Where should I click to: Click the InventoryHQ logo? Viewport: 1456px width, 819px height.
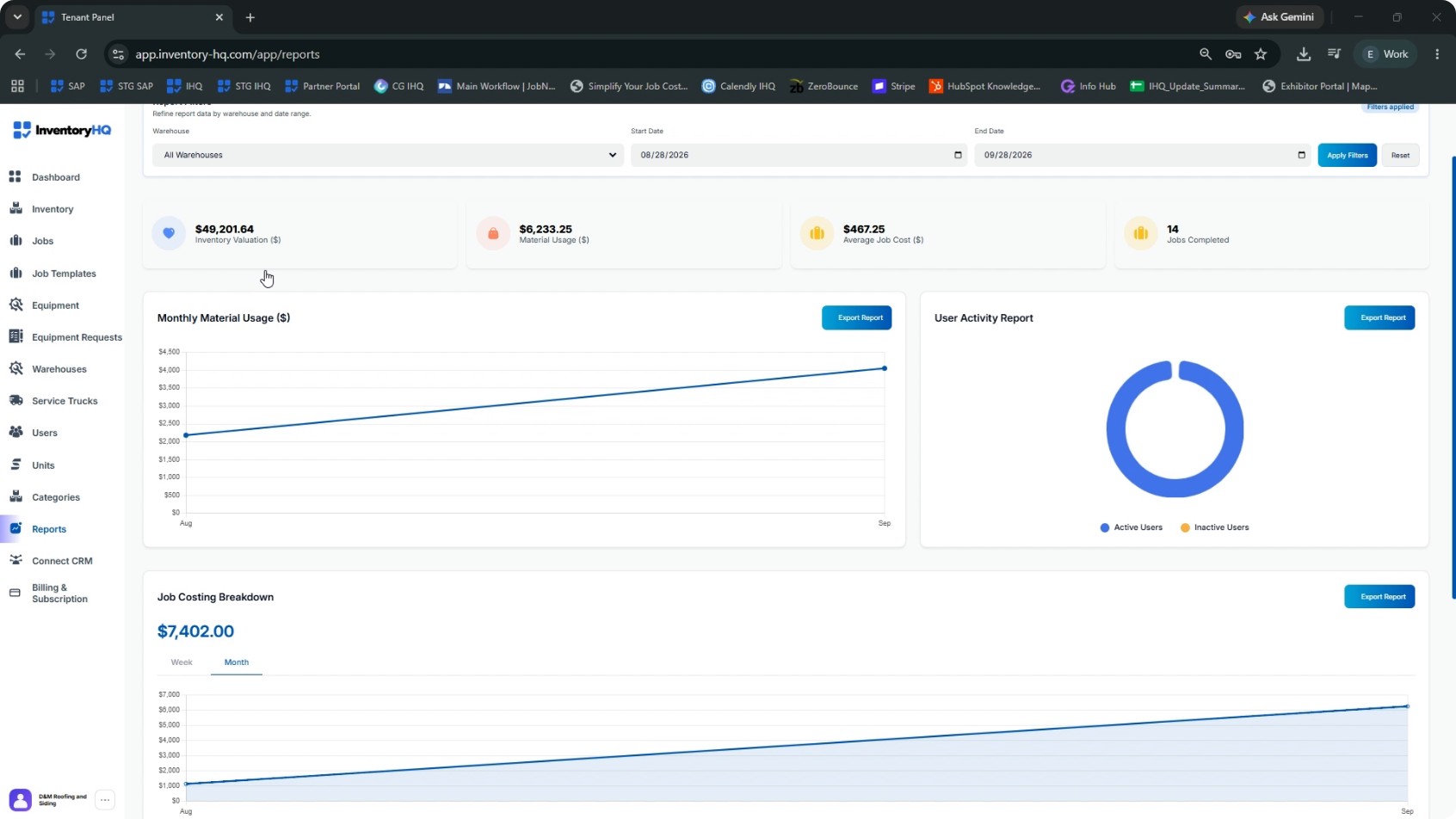pos(62,130)
